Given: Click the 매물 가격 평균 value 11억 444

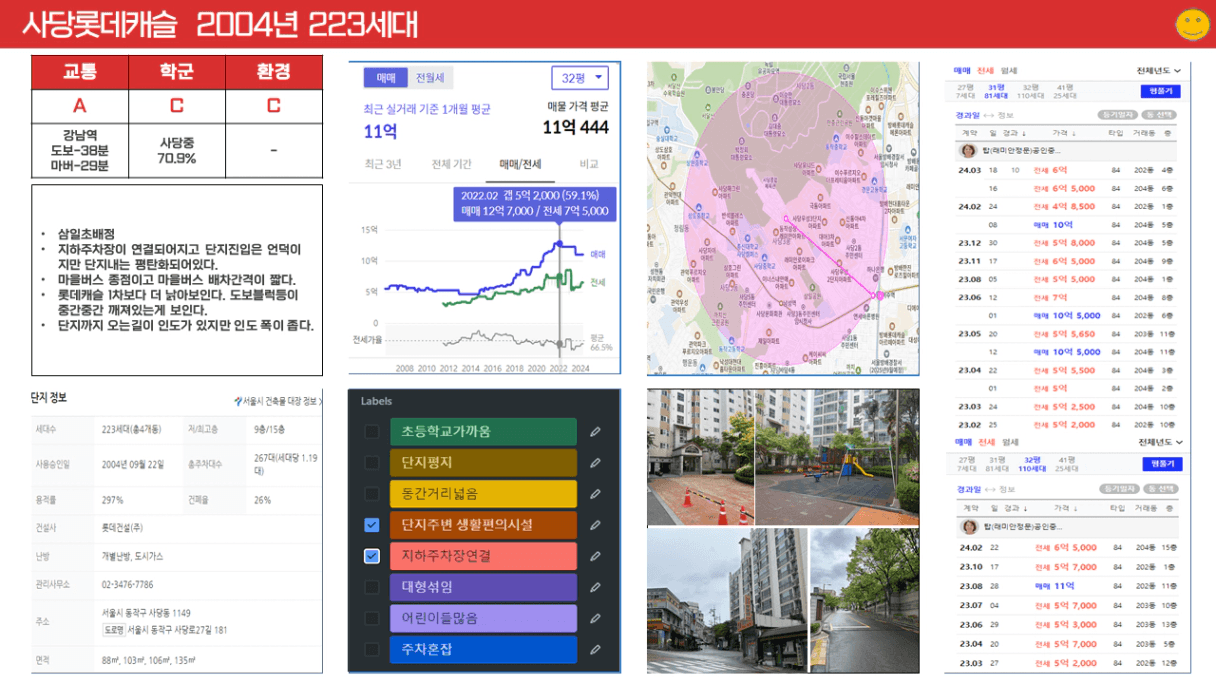Looking at the screenshot, I should pos(576,127).
